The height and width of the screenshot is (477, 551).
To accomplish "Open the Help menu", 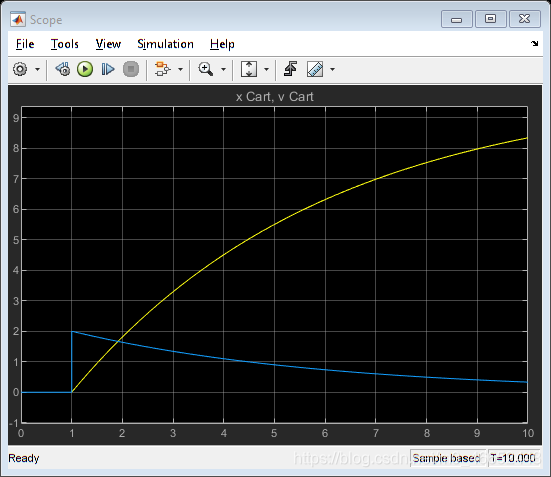I will tap(222, 44).
